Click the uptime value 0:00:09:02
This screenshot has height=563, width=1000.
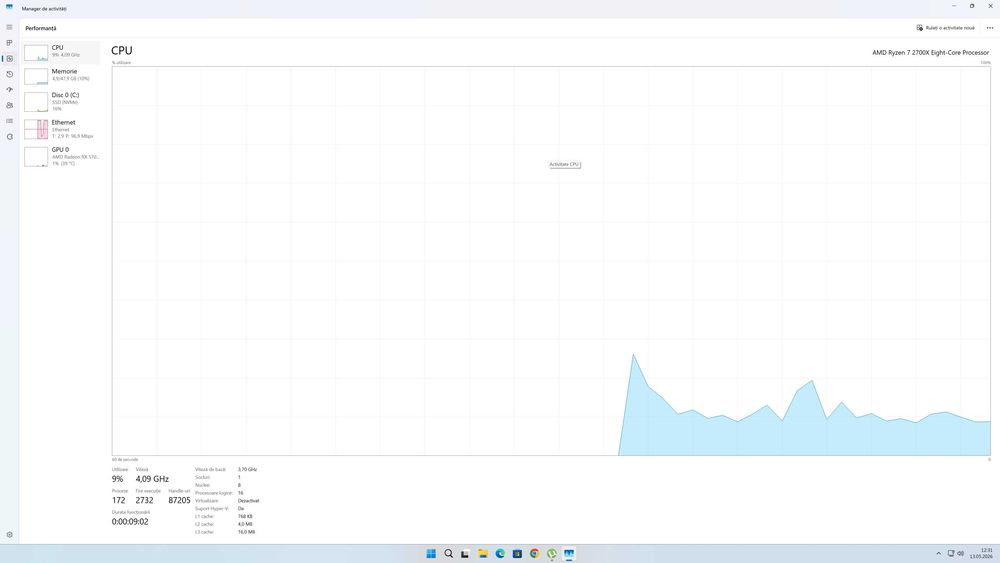point(130,522)
